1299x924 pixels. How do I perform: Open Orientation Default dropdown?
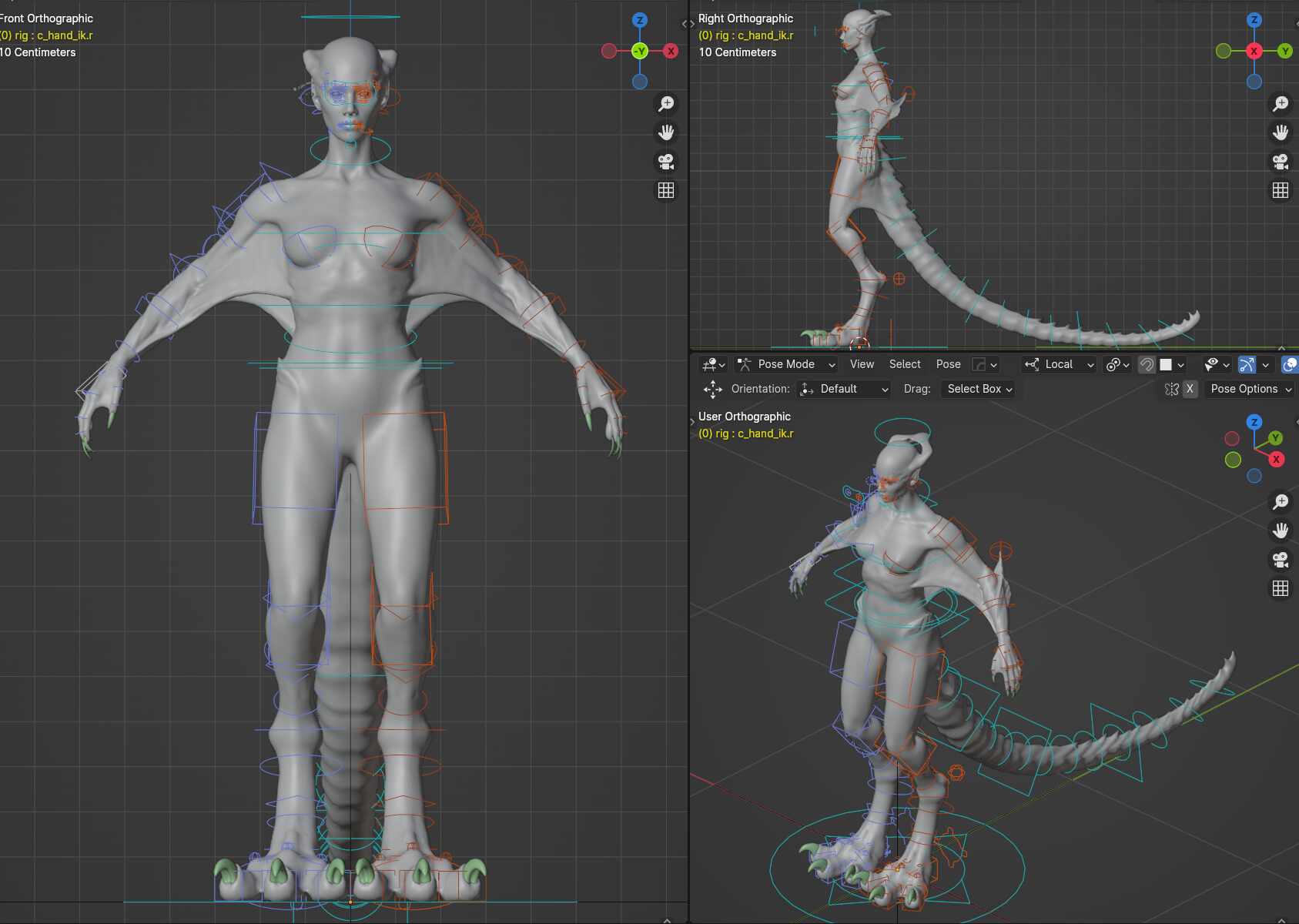[844, 389]
